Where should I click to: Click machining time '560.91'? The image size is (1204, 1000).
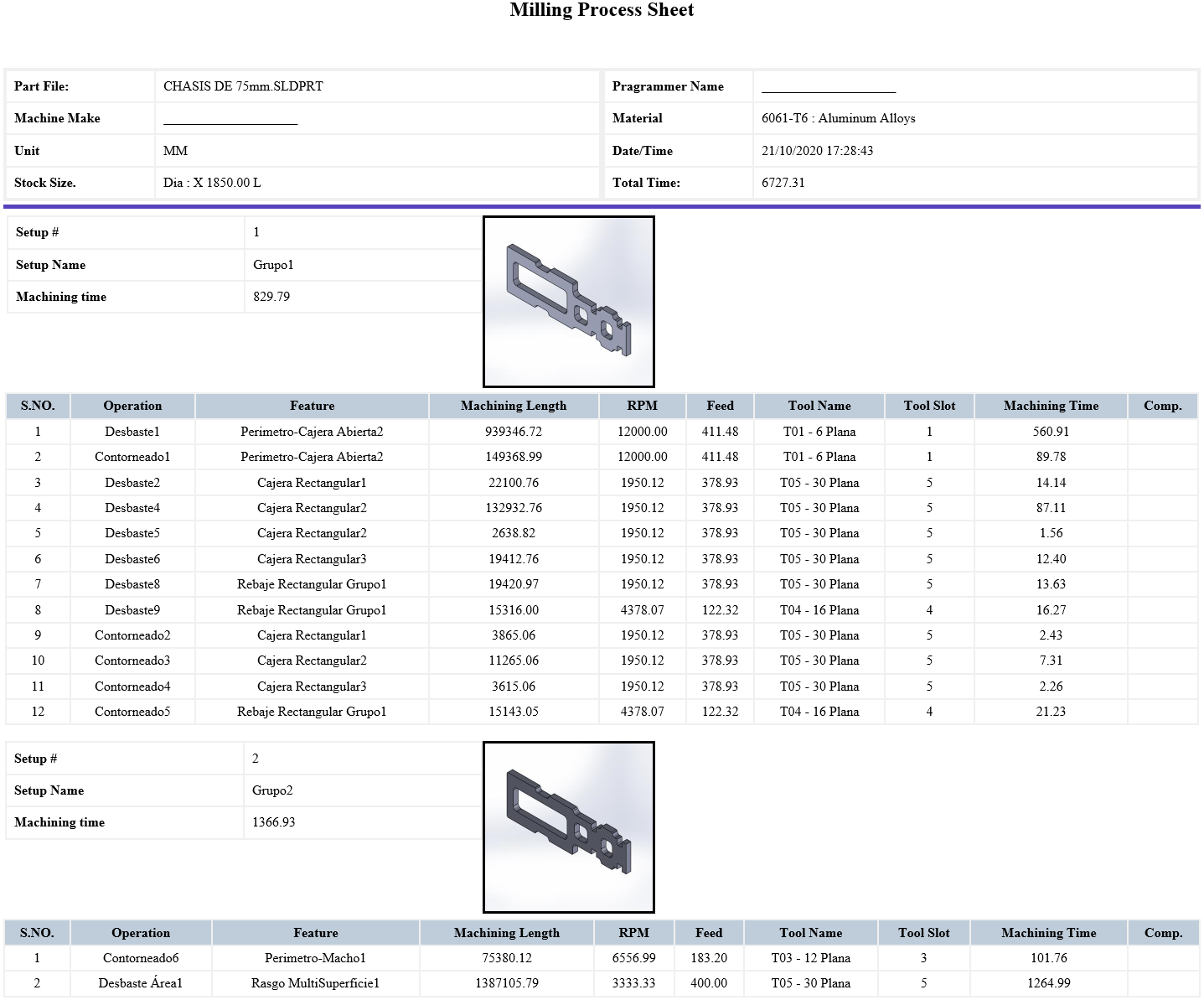pyautogui.click(x=1051, y=432)
